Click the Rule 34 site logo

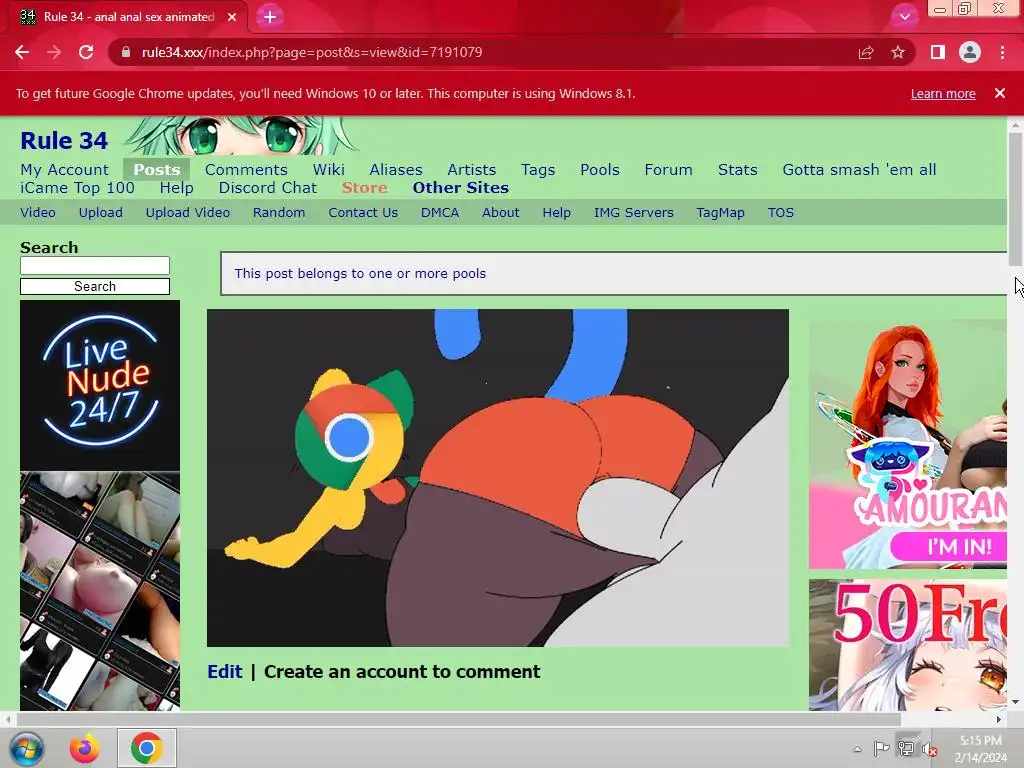[x=64, y=140]
